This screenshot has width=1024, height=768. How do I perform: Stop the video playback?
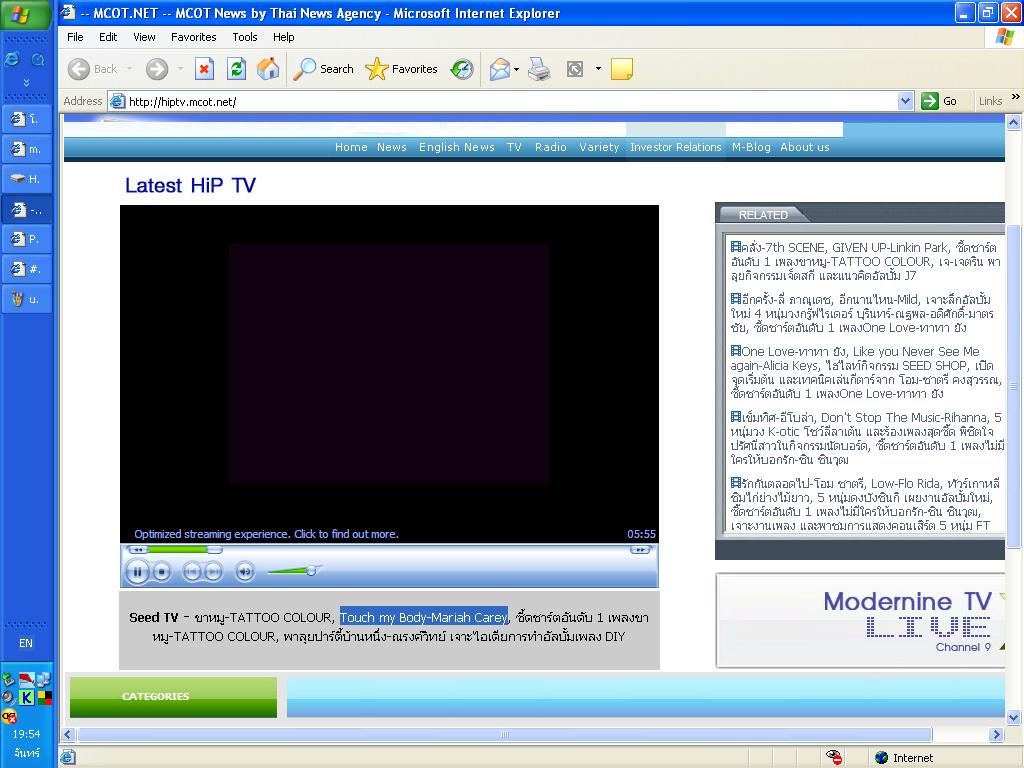pyautogui.click(x=161, y=572)
